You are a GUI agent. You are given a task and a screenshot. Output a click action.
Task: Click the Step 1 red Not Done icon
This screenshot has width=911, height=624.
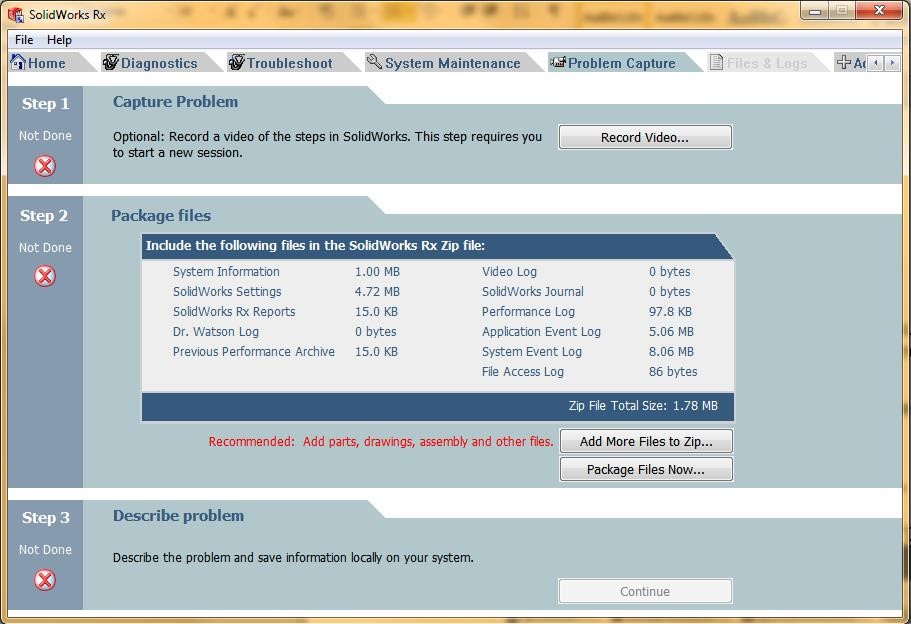(x=45, y=166)
